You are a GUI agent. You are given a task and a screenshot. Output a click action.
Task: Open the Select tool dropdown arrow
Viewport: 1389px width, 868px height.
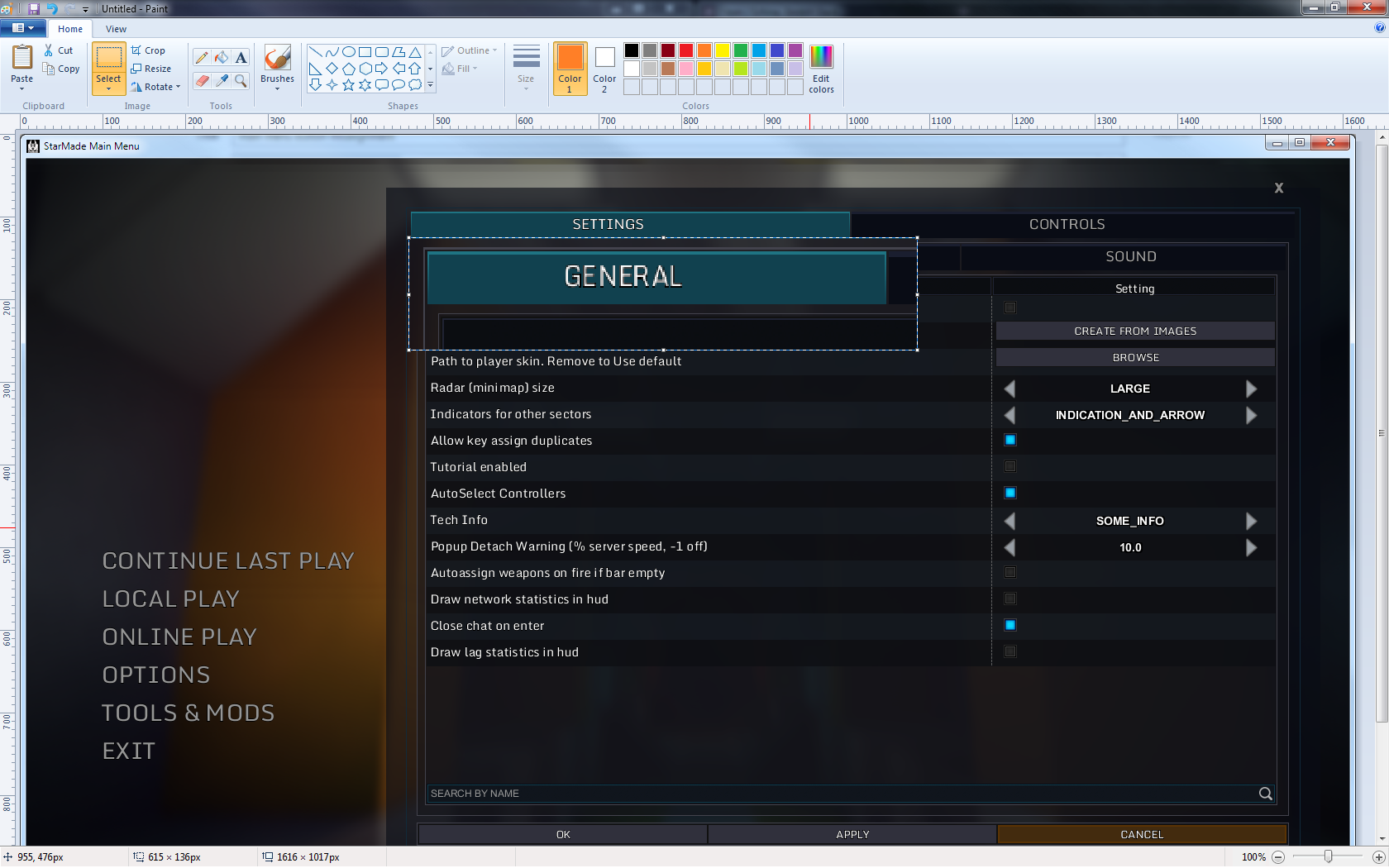108,88
